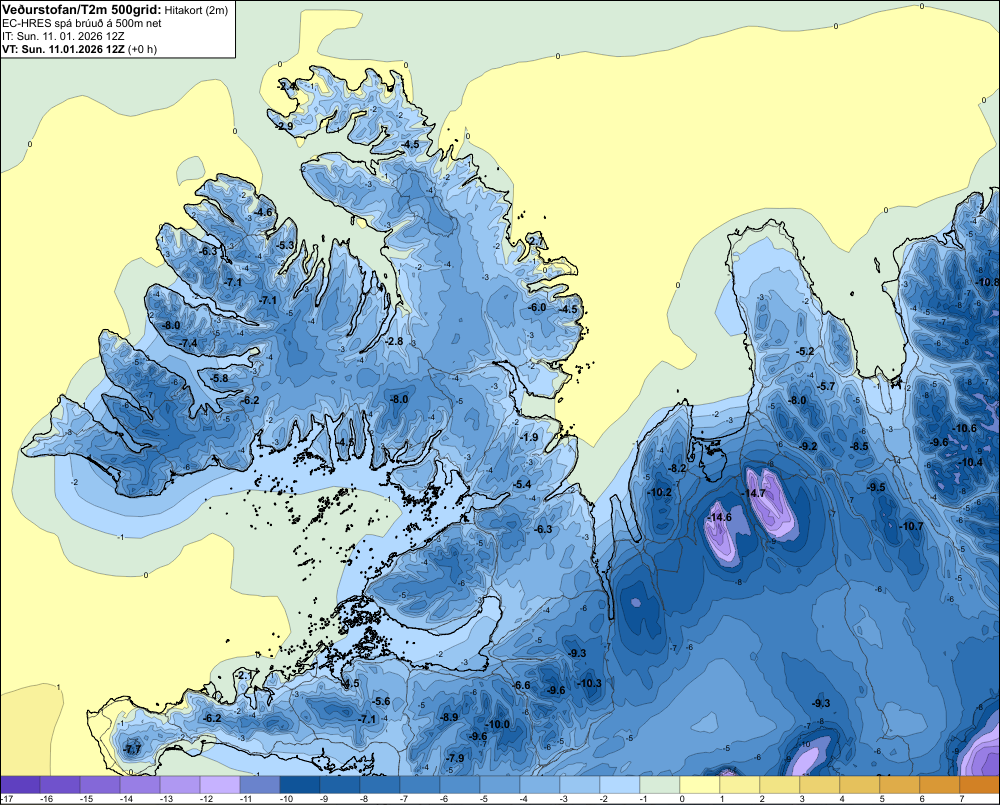The width and height of the screenshot is (1000, 805).
Task: Click the -10.6 temperature label
Action: point(964,428)
